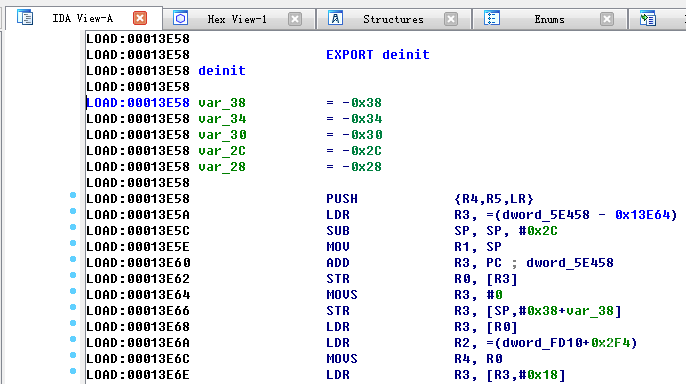
Task: Toggle breakpoint dot at address 00013E6A
Action: [x=73, y=339]
